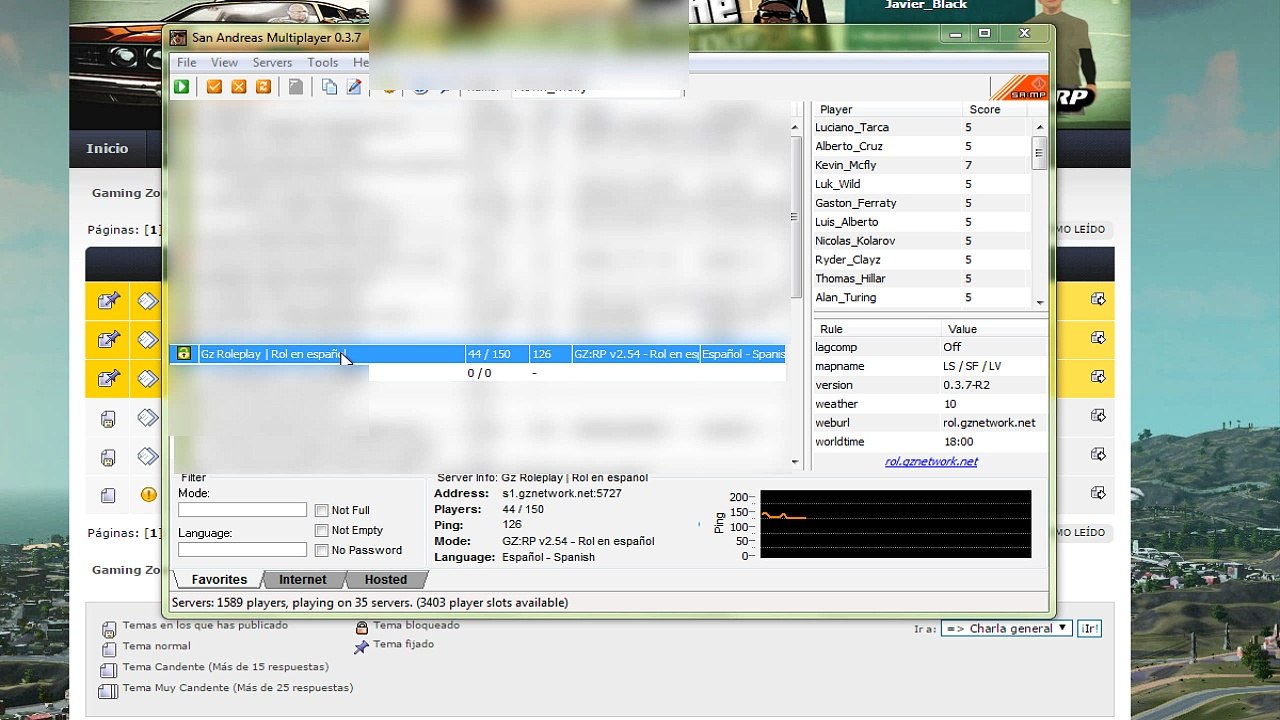Click the player list scroll-up arrow
Image resolution: width=1280 pixels, height=720 pixels.
pos(1040,127)
